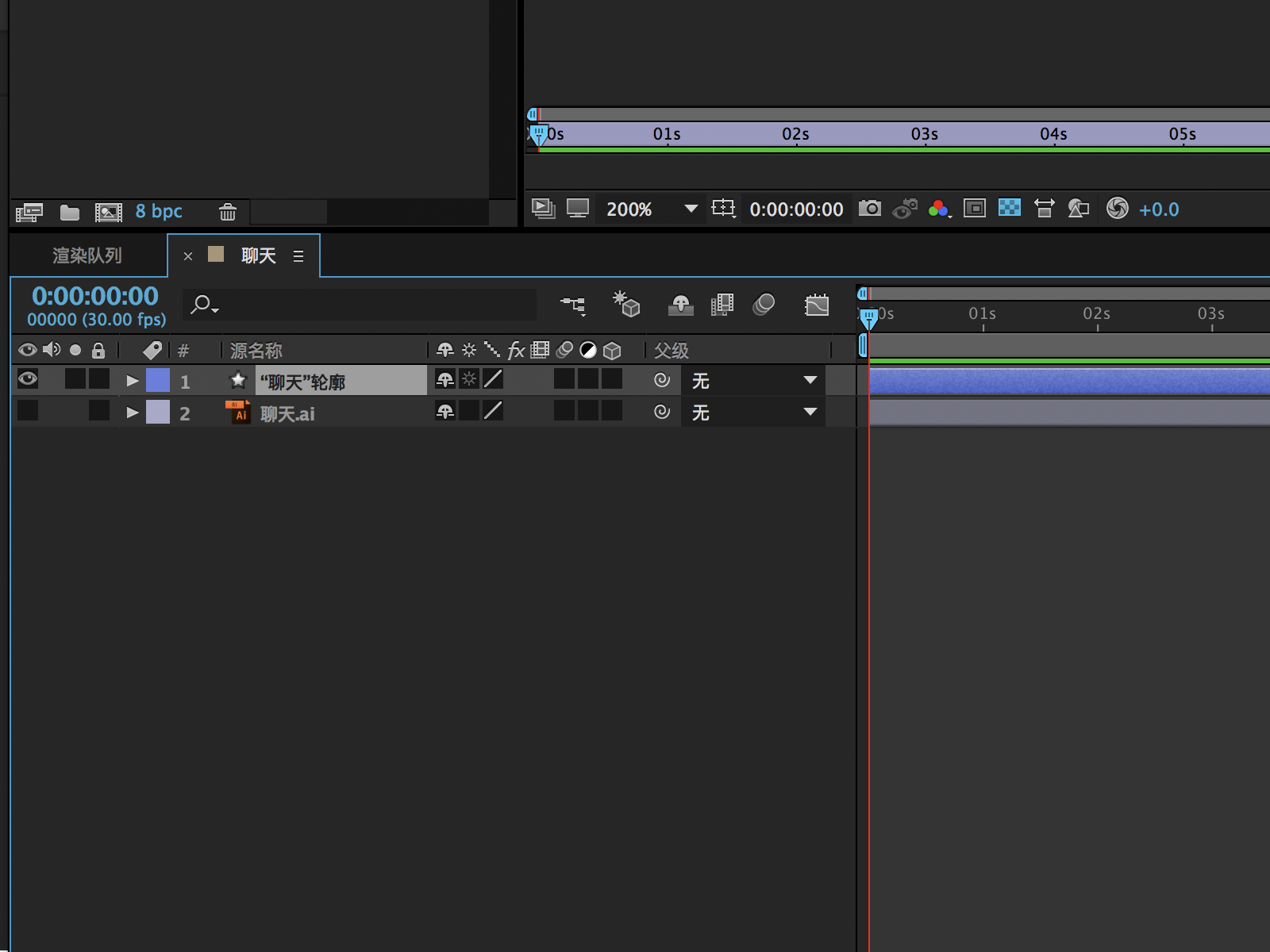Image resolution: width=1270 pixels, height=952 pixels.
Task: Enable Motion Blur timeline button
Action: click(764, 305)
